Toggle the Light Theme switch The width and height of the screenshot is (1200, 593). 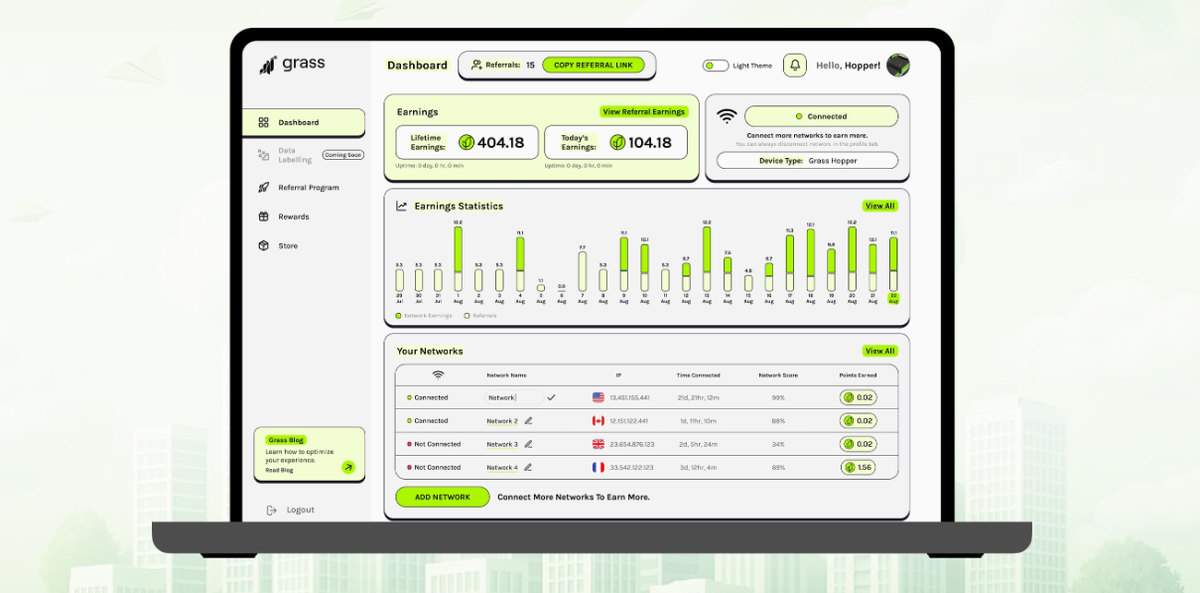pyautogui.click(x=715, y=65)
